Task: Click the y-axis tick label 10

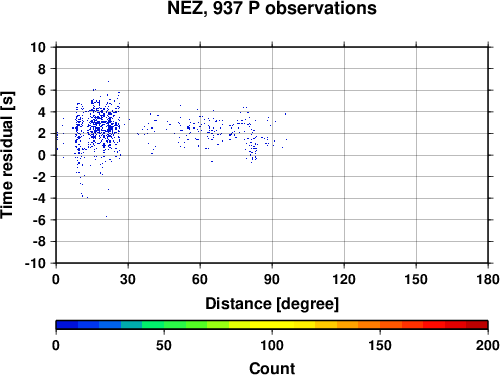Action: (x=38, y=47)
